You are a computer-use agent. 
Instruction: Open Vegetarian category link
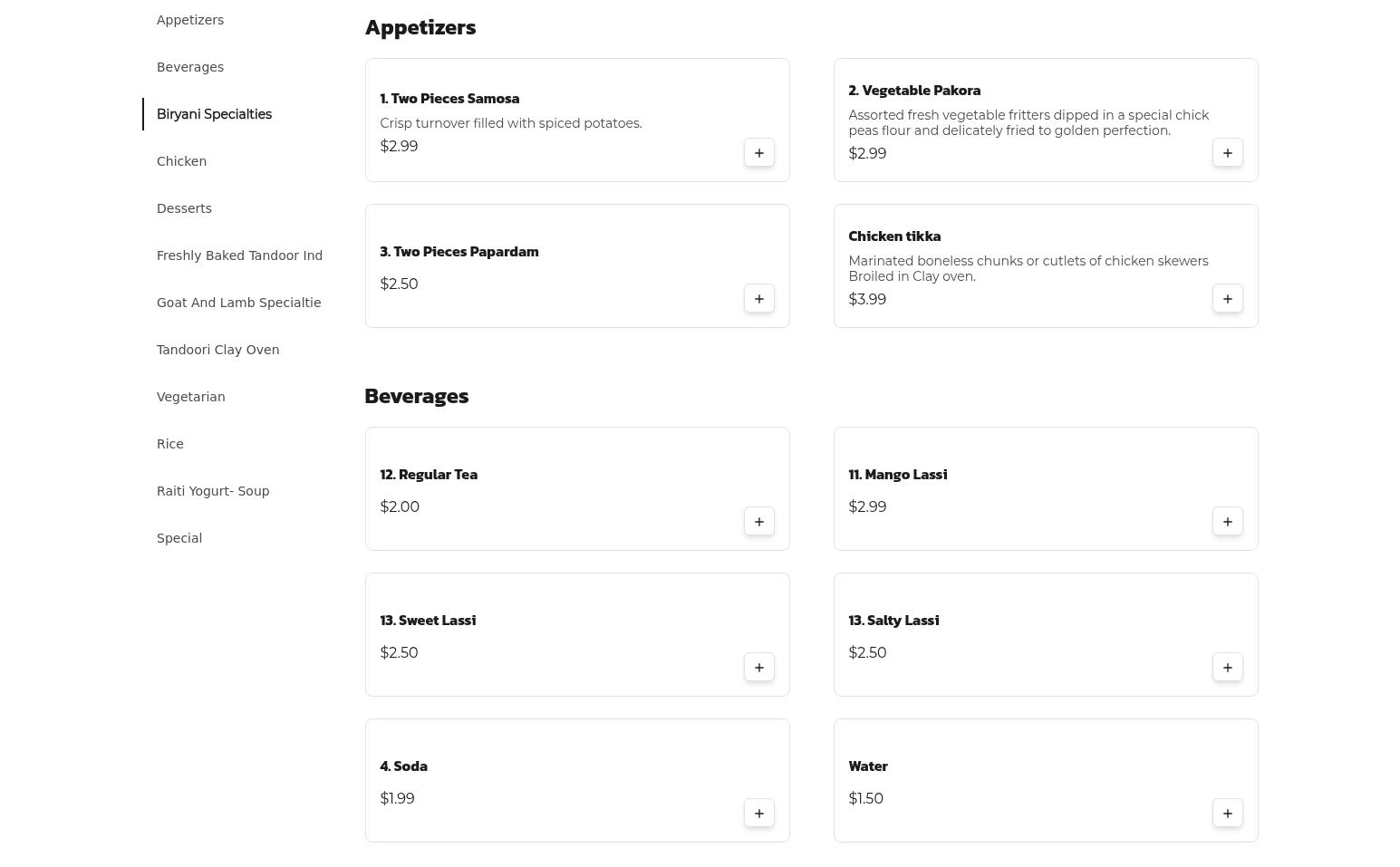190,397
